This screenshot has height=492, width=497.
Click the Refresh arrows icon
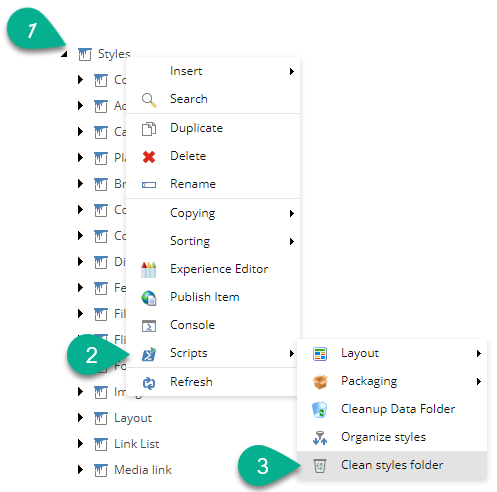(x=149, y=383)
